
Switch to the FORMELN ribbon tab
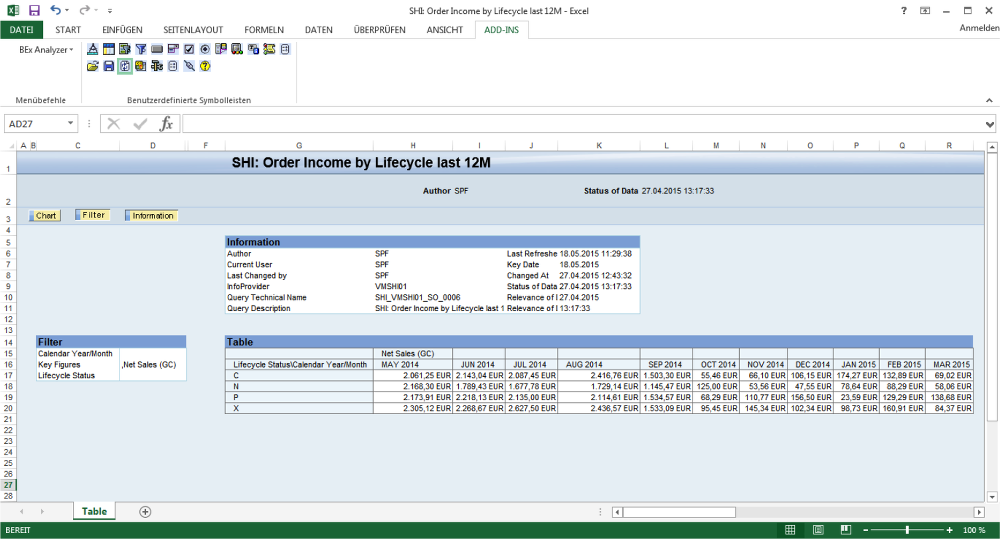tap(263, 30)
